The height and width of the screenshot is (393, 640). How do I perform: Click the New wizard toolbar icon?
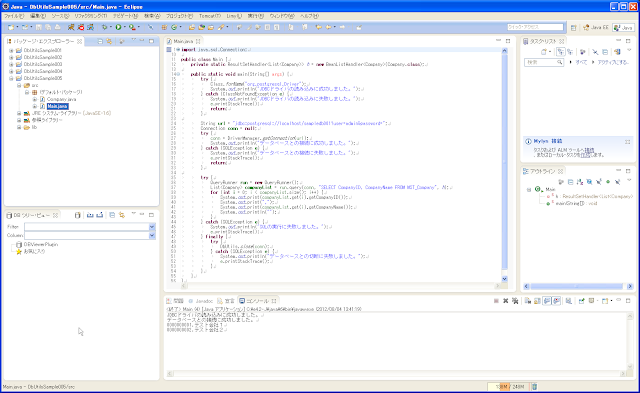(x=11, y=27)
